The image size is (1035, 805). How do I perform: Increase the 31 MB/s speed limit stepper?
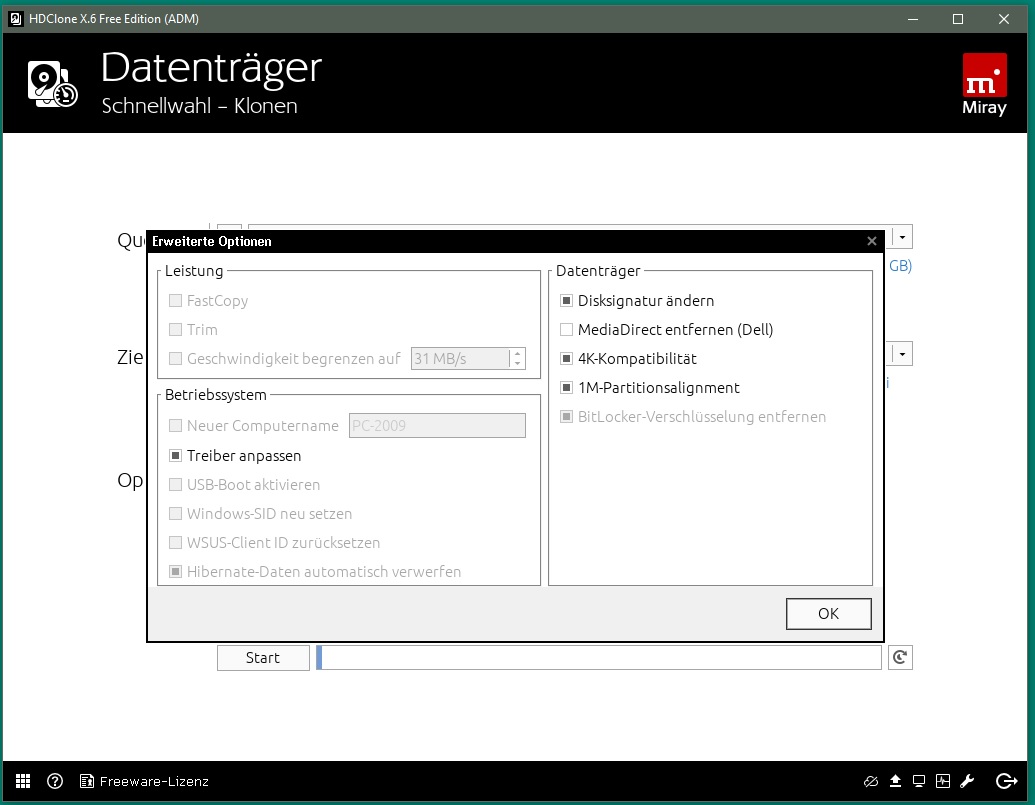518,354
